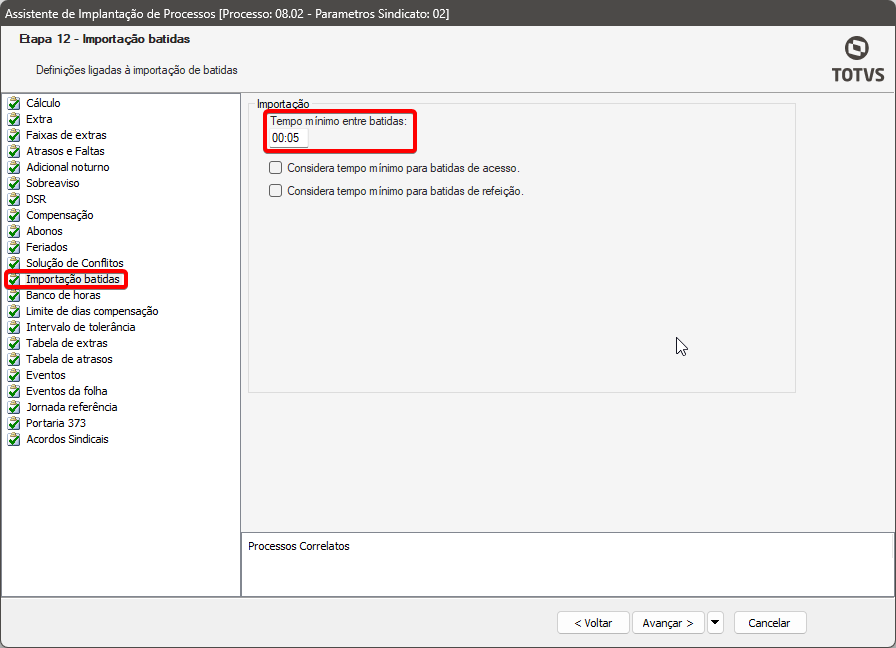Image resolution: width=896 pixels, height=648 pixels.
Task: Click the checkmark icon beside Portaria 373
Action: tap(14, 423)
